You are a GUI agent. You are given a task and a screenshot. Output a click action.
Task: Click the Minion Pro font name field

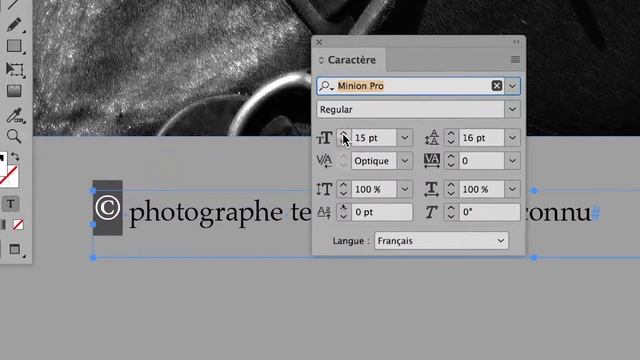[412, 86]
